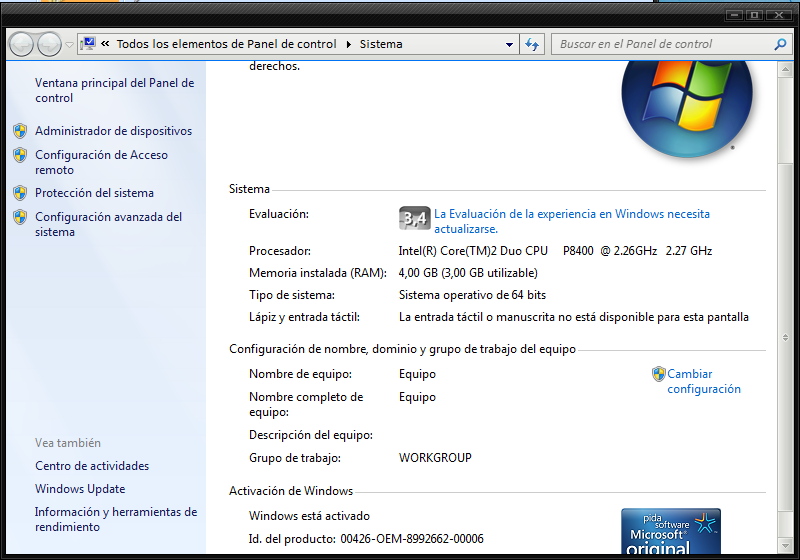This screenshot has width=800, height=560.
Task: Click the scrollbar up arrow
Action: tap(785, 70)
